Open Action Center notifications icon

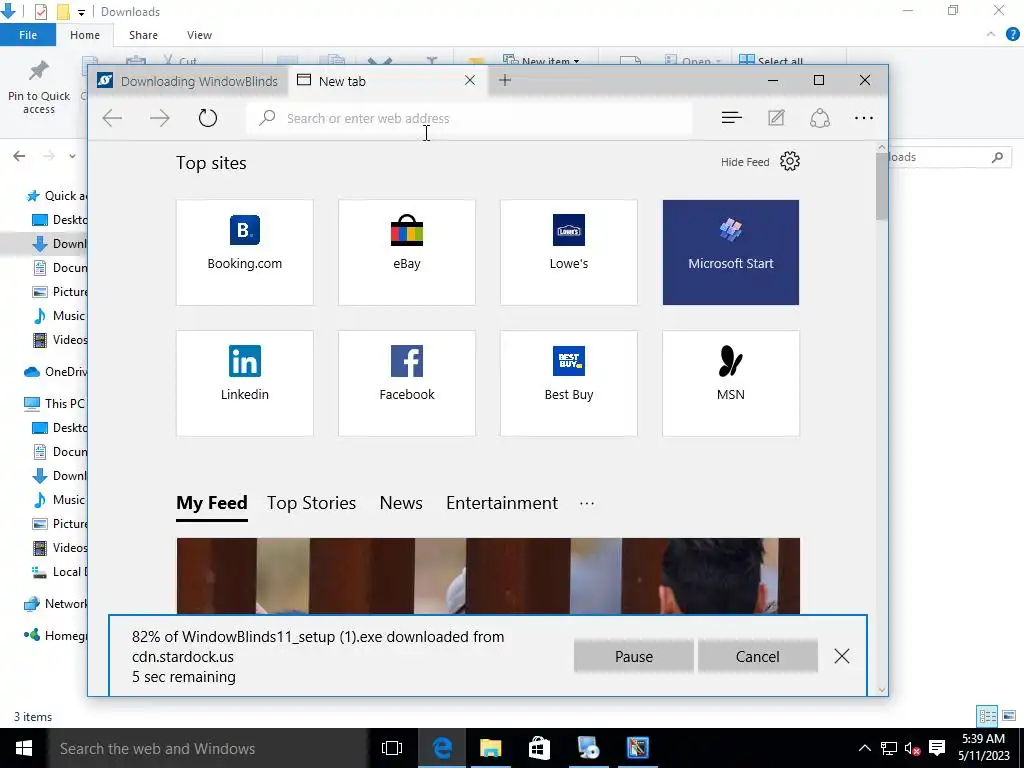click(937, 748)
